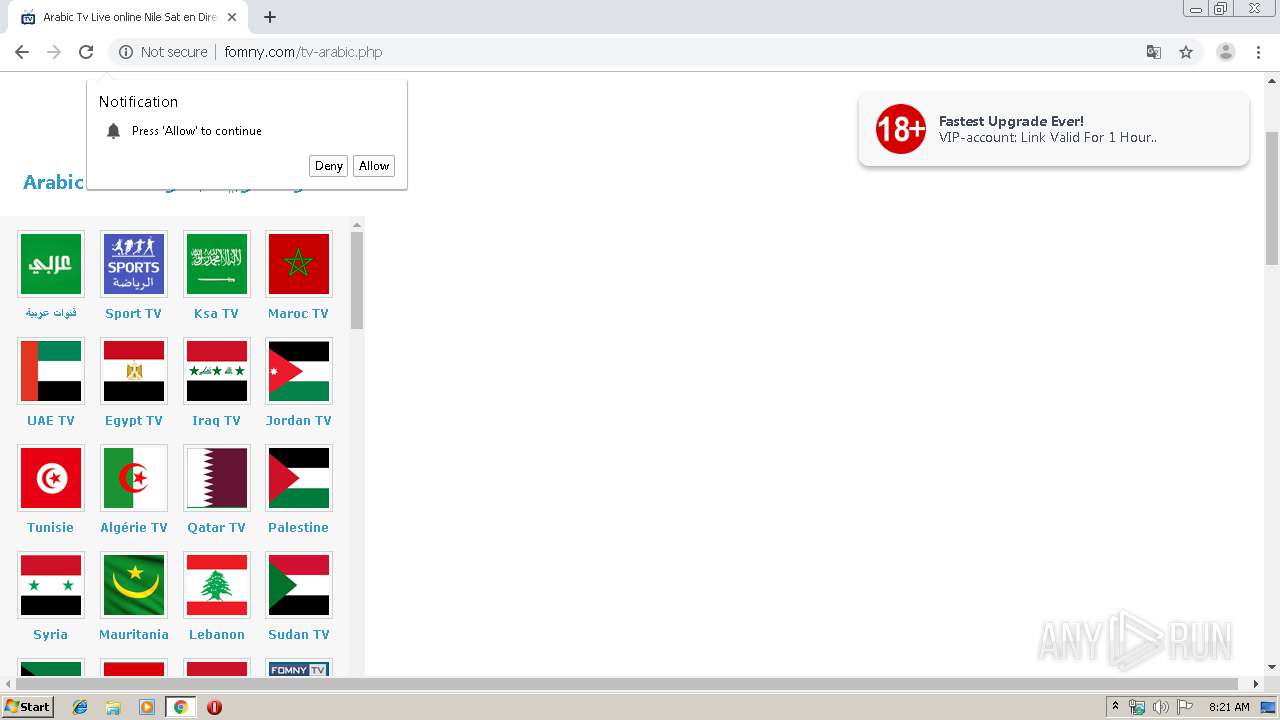Click the browser back arrow
Image resolution: width=1280 pixels, height=720 pixels.
pyautogui.click(x=22, y=52)
